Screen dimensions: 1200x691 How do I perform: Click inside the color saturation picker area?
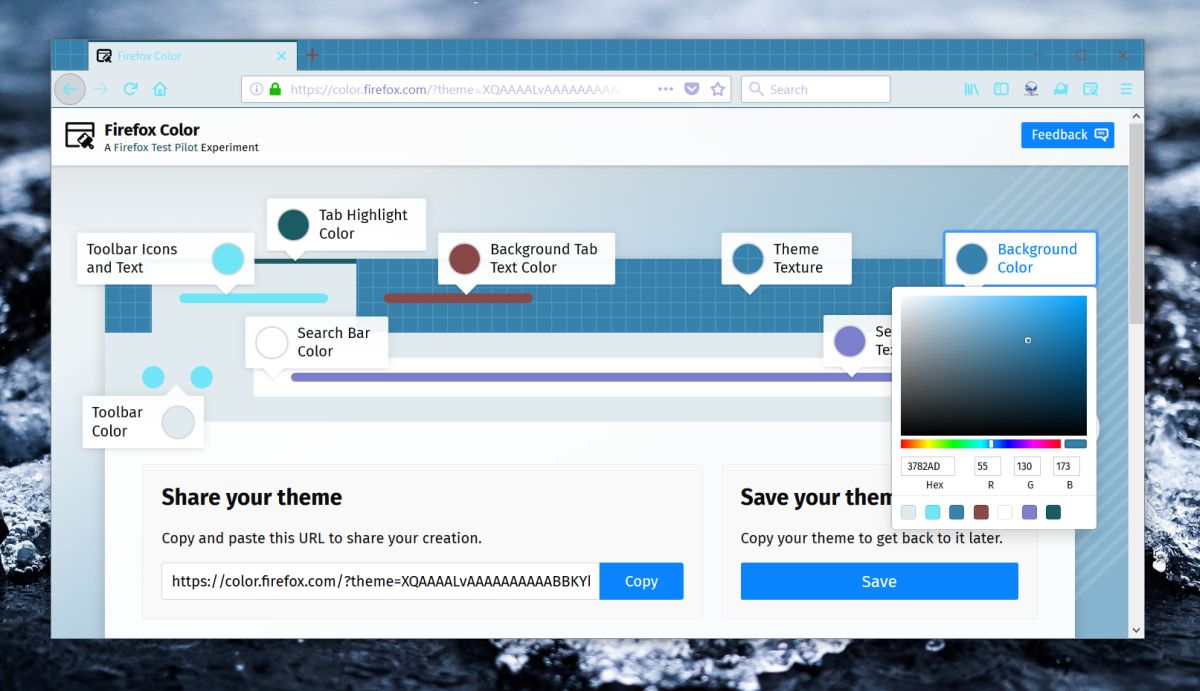pyautogui.click(x=993, y=365)
